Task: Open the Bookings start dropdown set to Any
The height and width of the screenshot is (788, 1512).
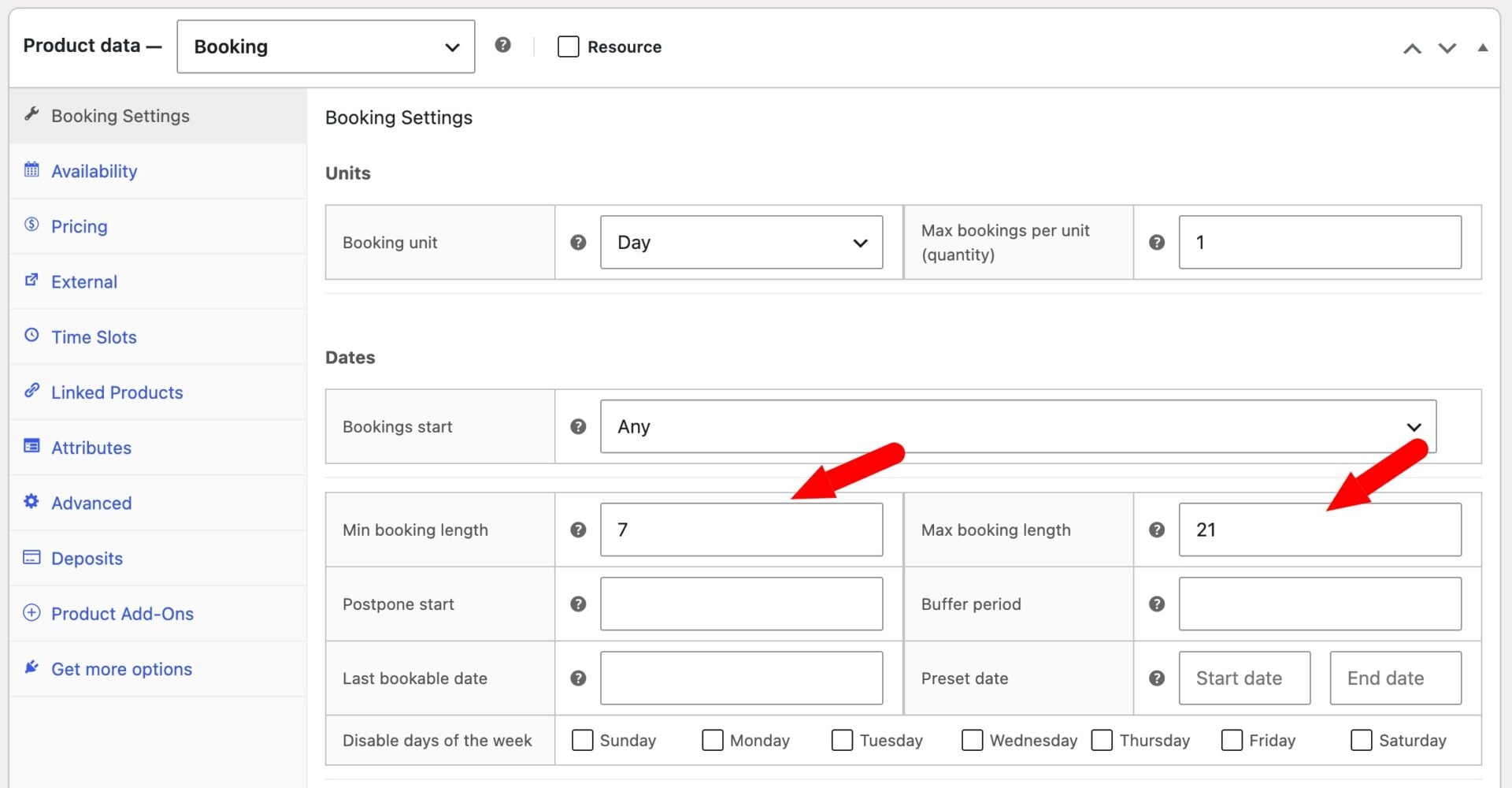Action: click(x=1018, y=426)
